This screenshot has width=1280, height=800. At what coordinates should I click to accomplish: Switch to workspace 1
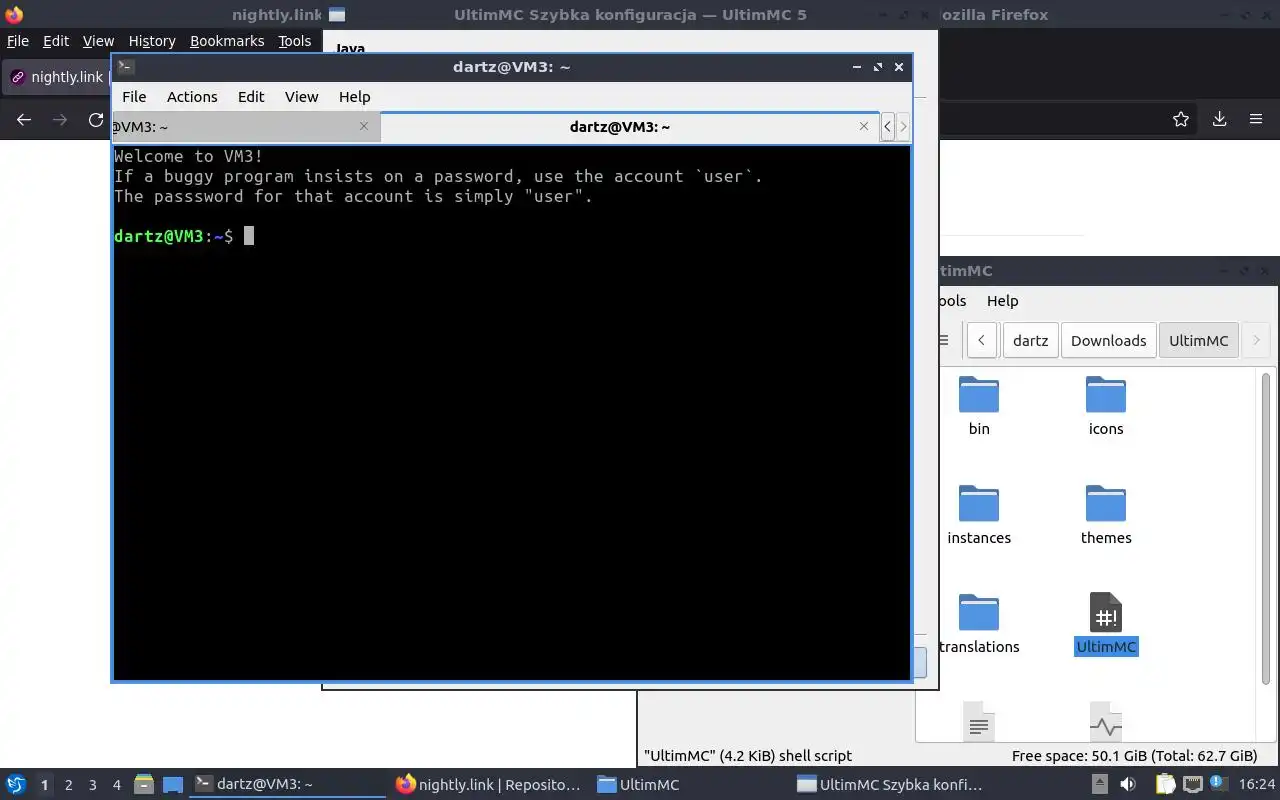[x=44, y=785]
